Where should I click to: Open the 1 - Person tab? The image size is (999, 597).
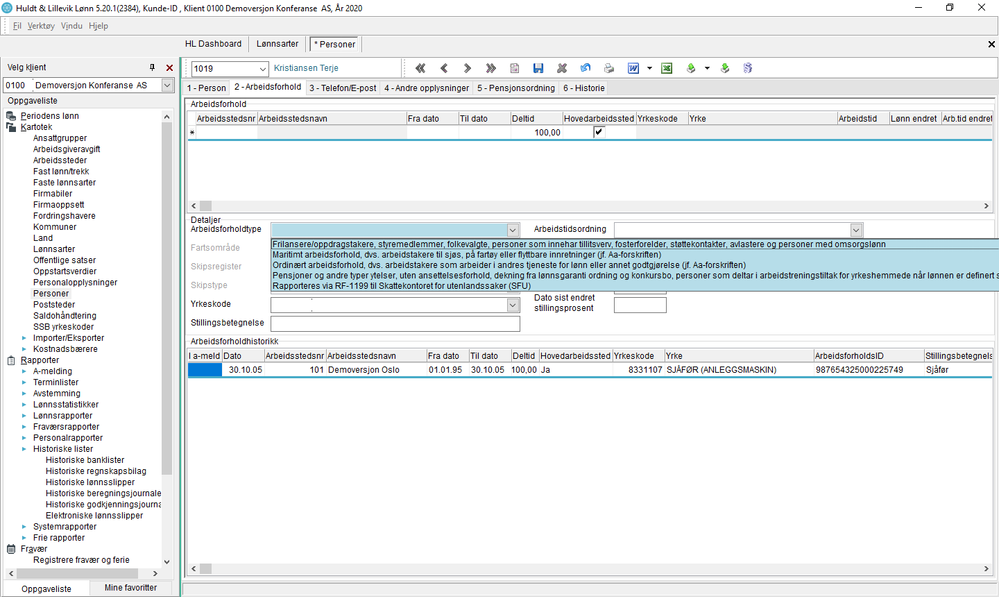[x=206, y=88]
